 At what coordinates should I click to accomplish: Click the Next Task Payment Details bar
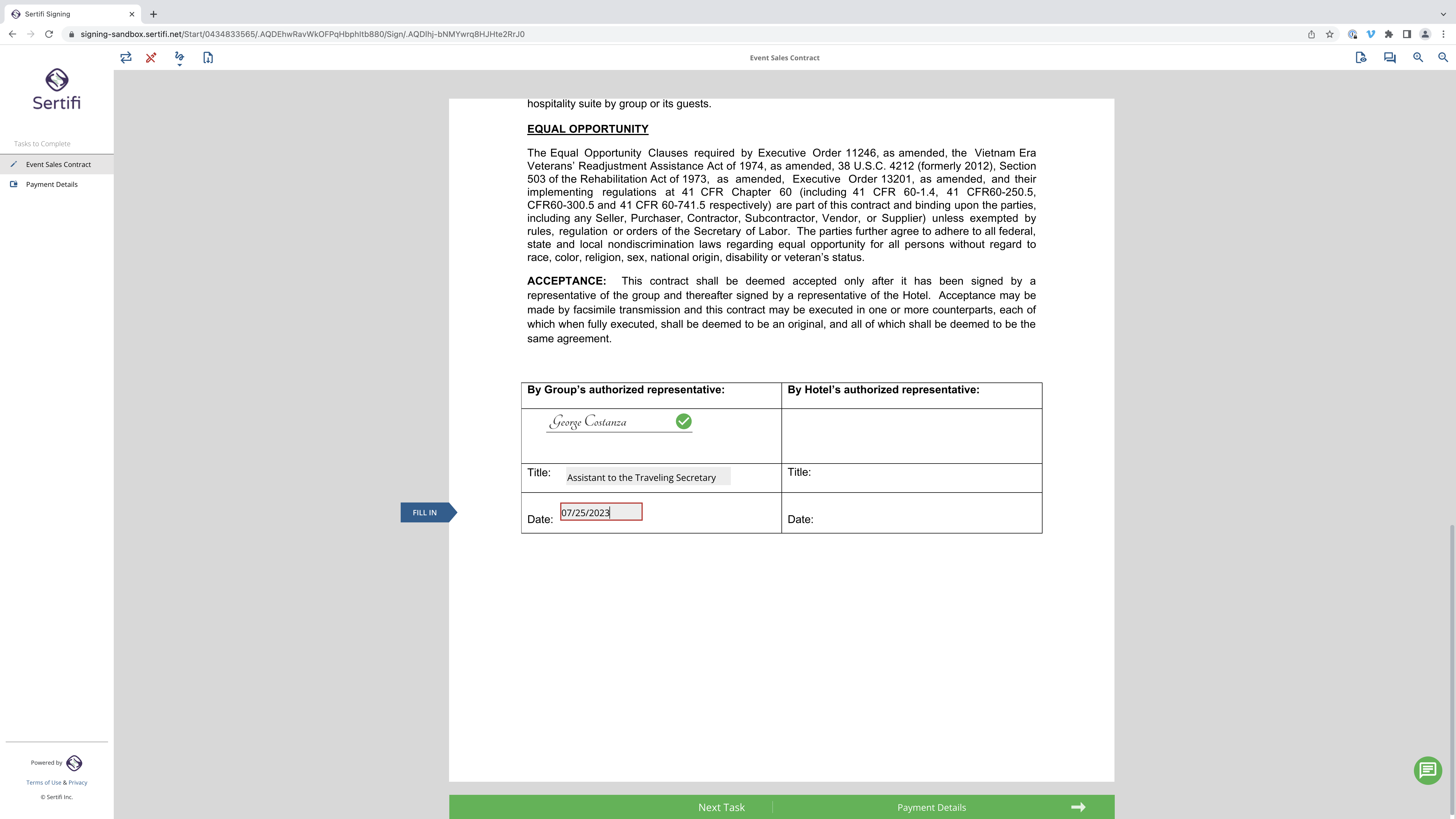(782, 807)
